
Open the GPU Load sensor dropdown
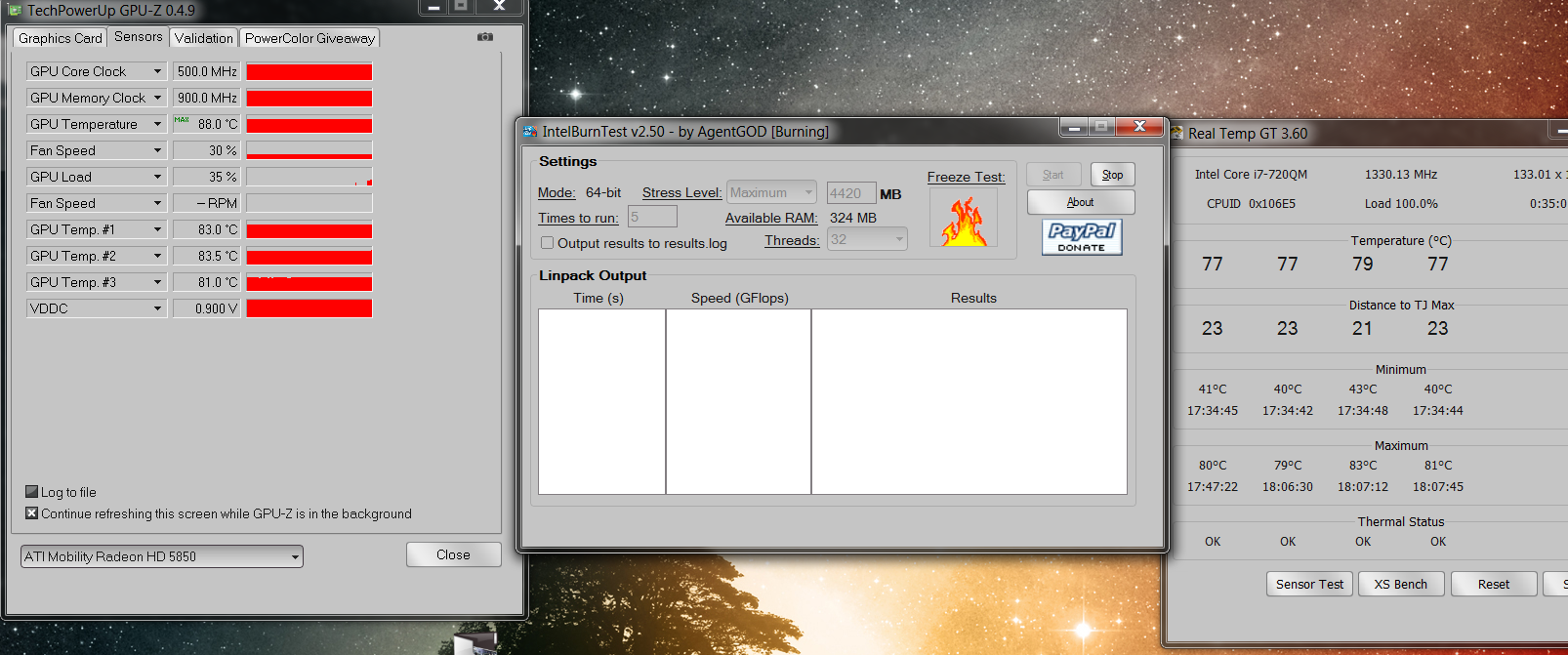point(97,177)
